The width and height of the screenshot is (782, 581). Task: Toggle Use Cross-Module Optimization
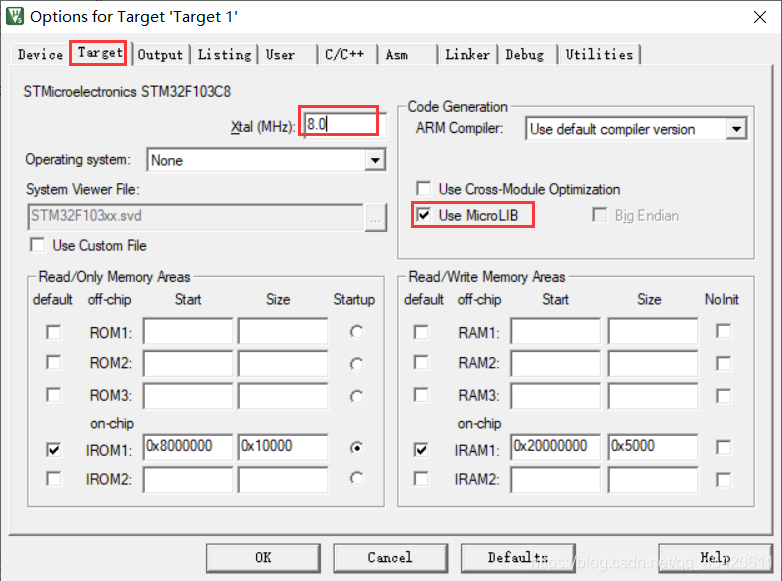click(423, 189)
